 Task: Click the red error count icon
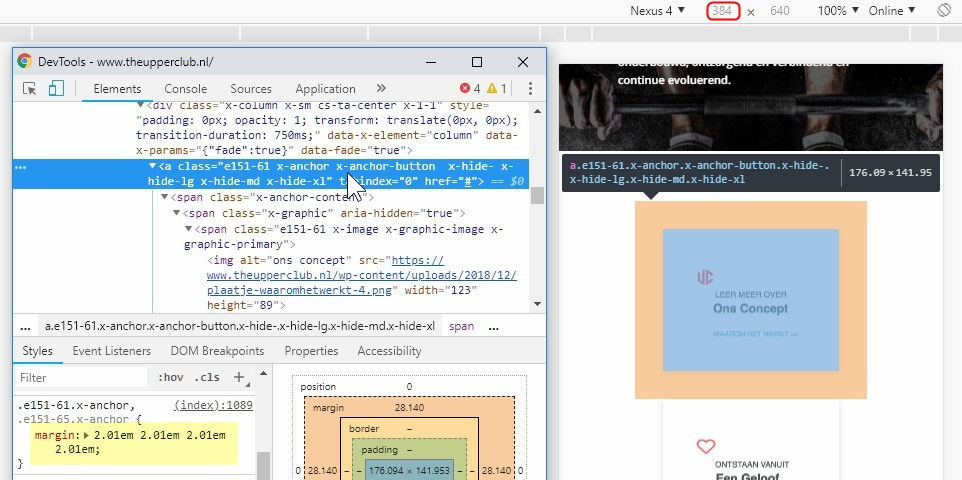pos(465,88)
